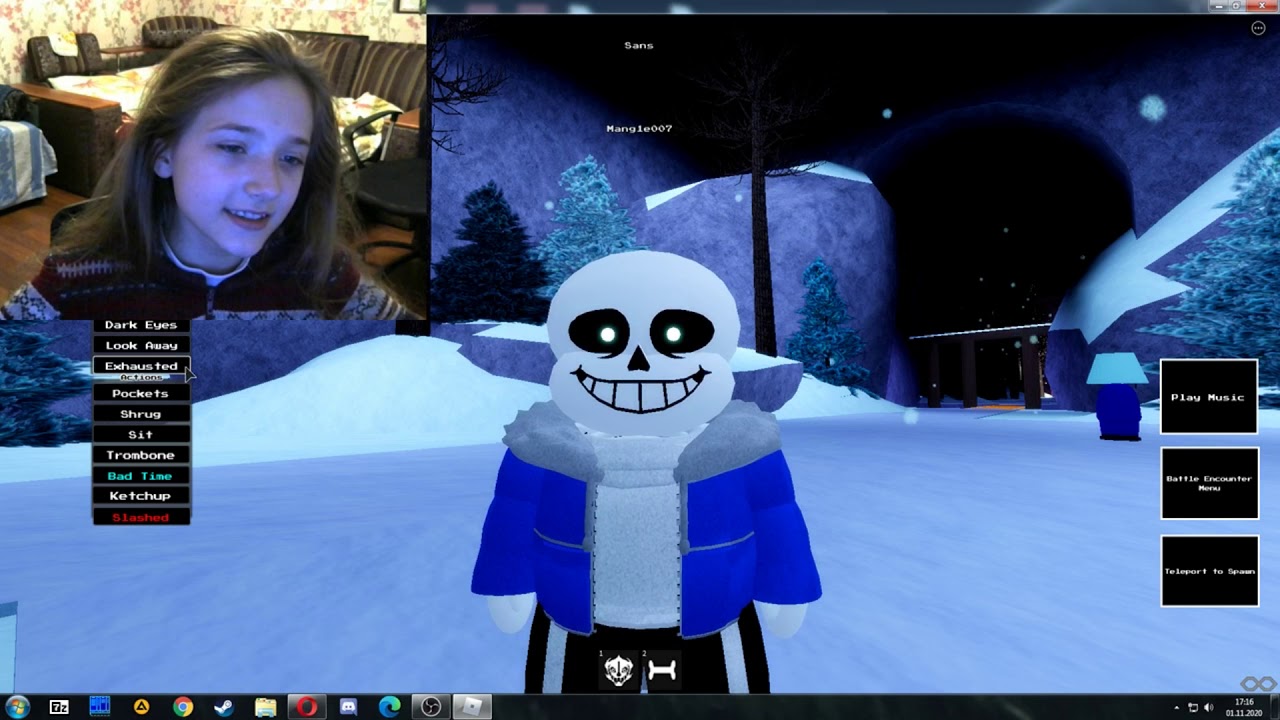Open Microsoft Edge from the taskbar
The height and width of the screenshot is (720, 1280).
click(389, 707)
